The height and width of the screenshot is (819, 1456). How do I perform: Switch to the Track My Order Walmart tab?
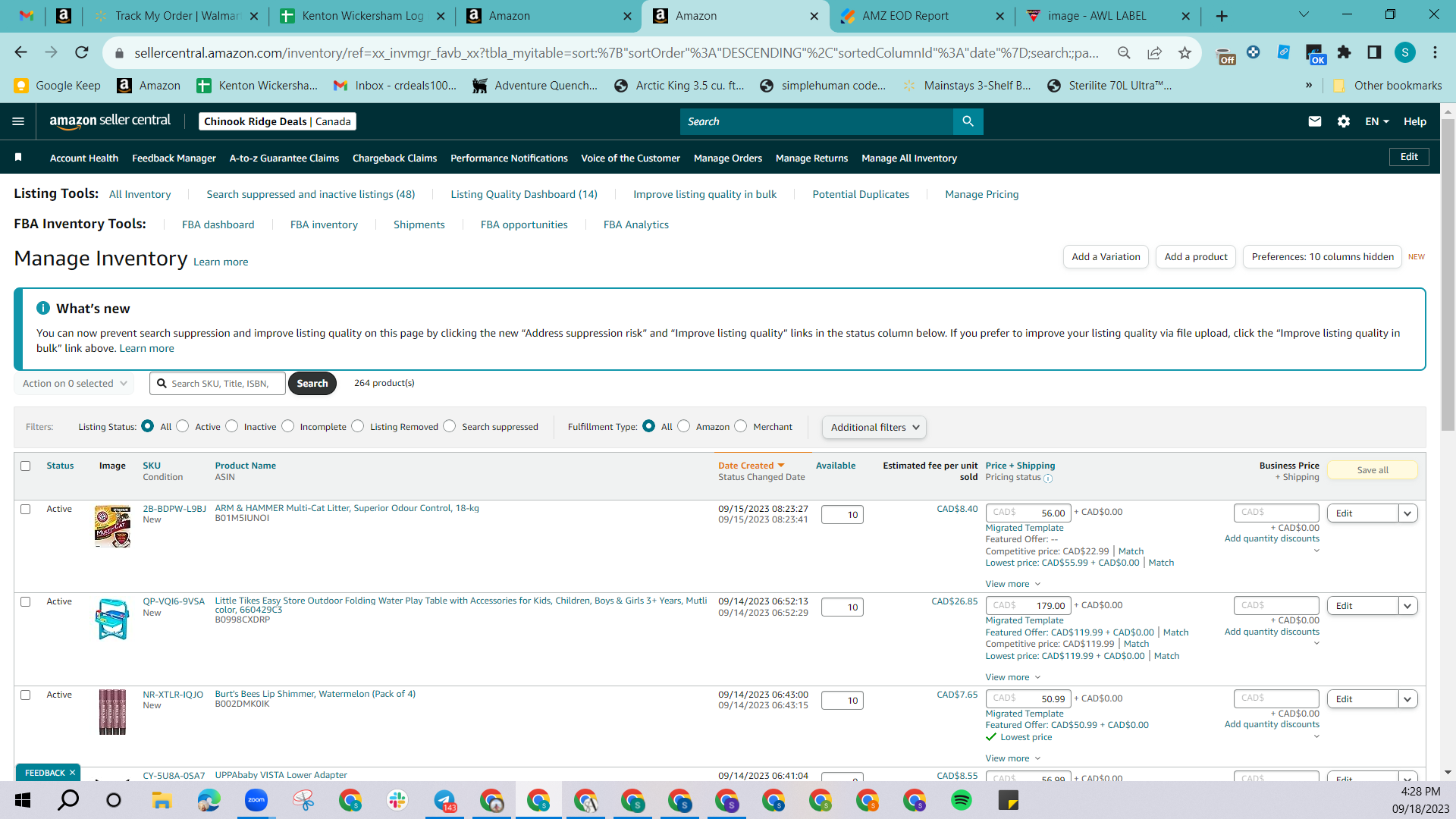pyautogui.click(x=177, y=16)
